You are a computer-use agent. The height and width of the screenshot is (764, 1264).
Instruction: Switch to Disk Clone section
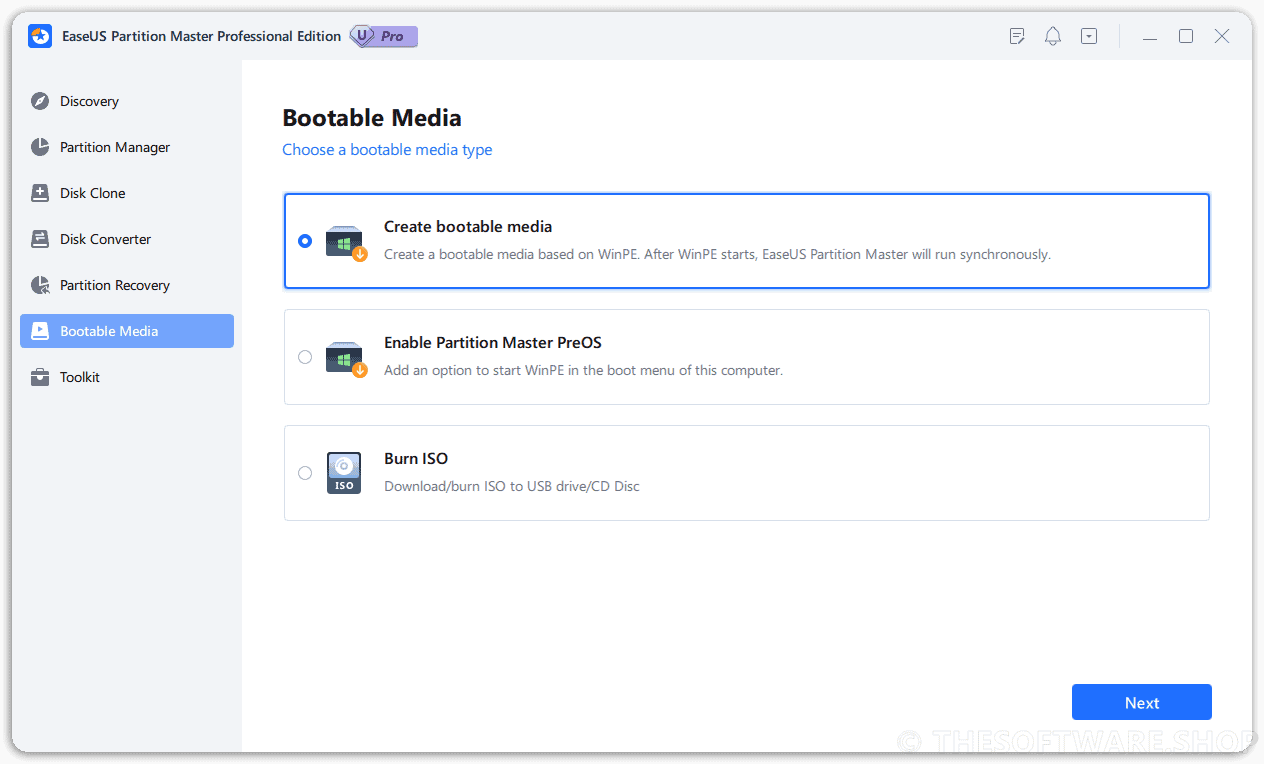click(127, 193)
